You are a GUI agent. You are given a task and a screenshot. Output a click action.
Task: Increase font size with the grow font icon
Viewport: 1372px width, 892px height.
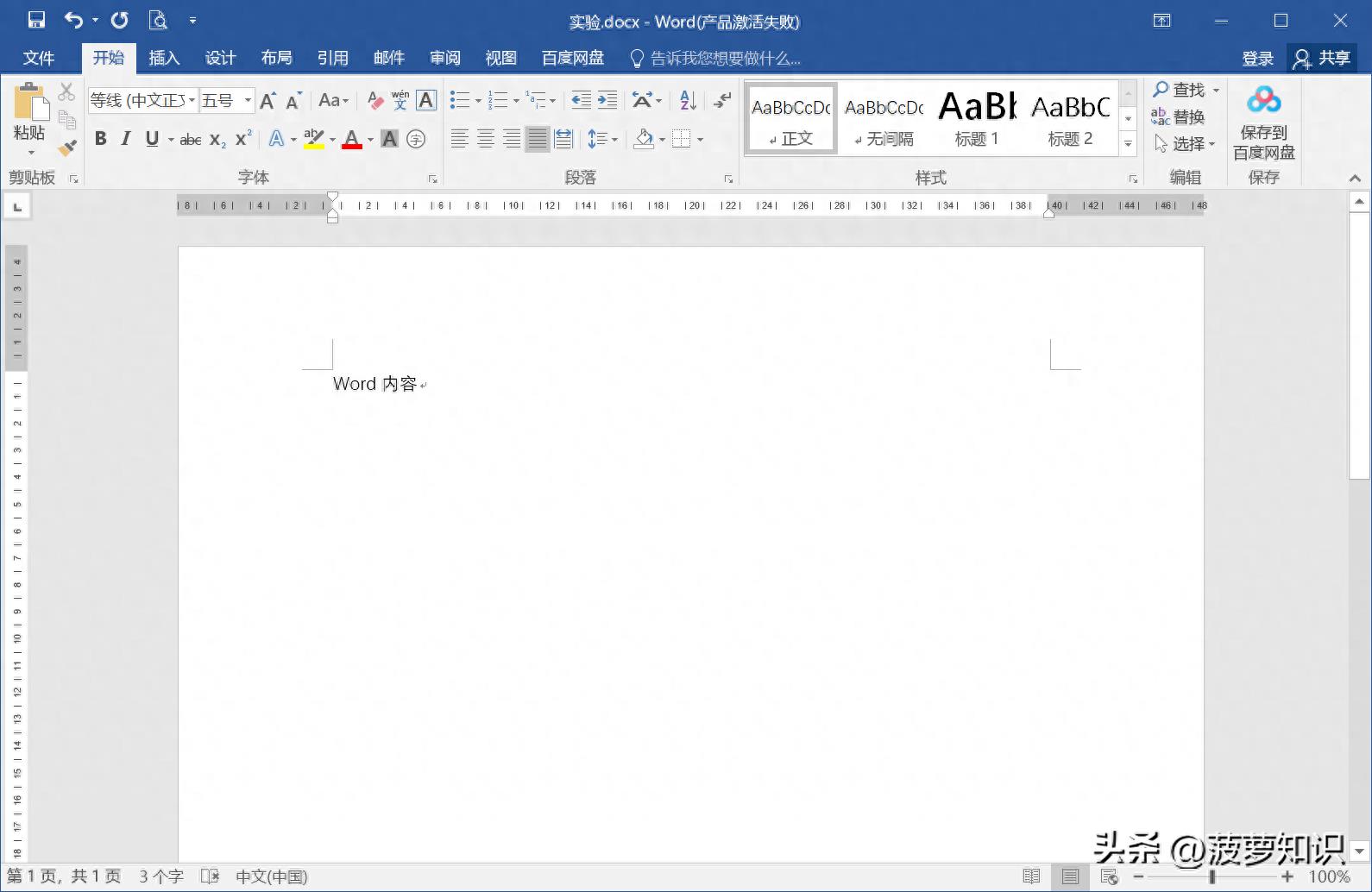(268, 100)
